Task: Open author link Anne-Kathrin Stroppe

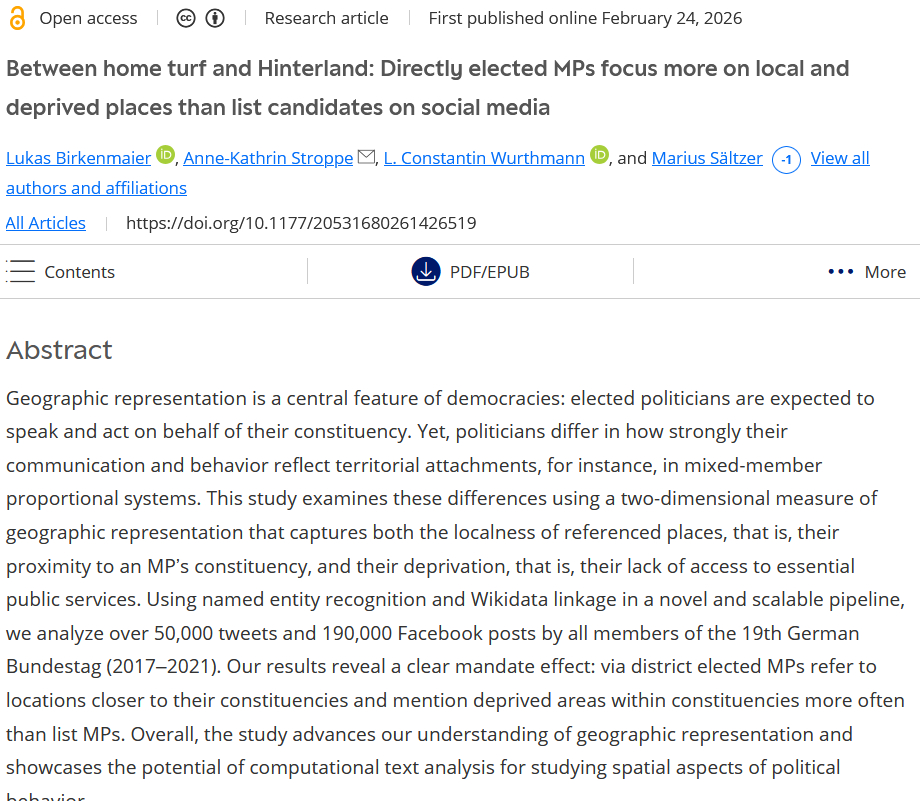Action: (x=268, y=158)
